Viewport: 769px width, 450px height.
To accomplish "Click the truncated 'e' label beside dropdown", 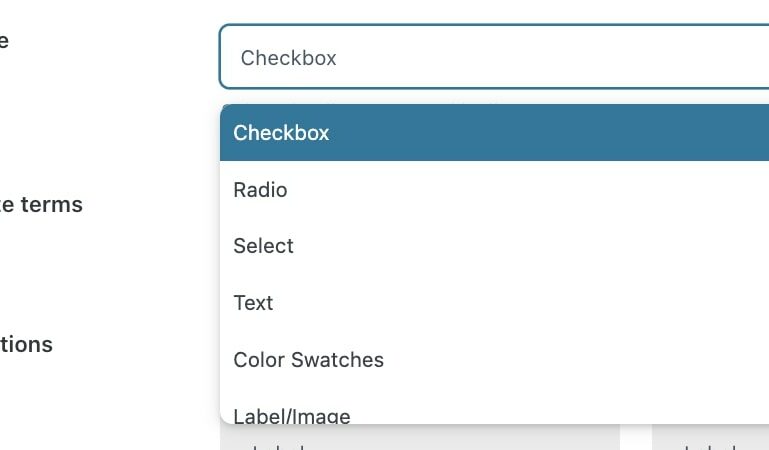I will (x=4, y=41).
